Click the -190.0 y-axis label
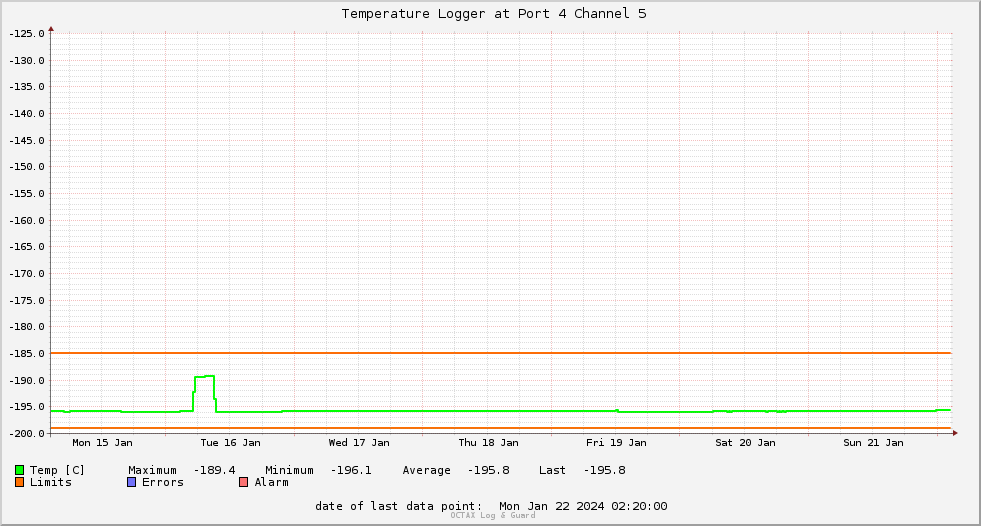The height and width of the screenshot is (526, 981). pos(26,381)
